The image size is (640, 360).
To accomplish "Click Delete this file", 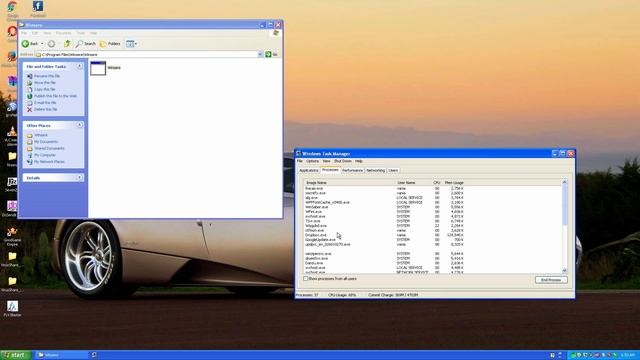I will tap(46, 109).
